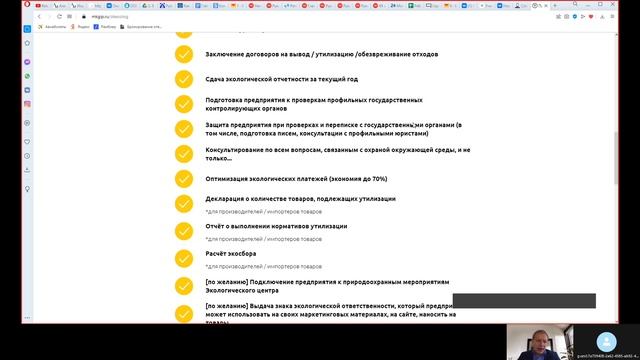The image size is (640, 360).
Task: Open the Авиабилеты bookmark
Action: click(52, 27)
